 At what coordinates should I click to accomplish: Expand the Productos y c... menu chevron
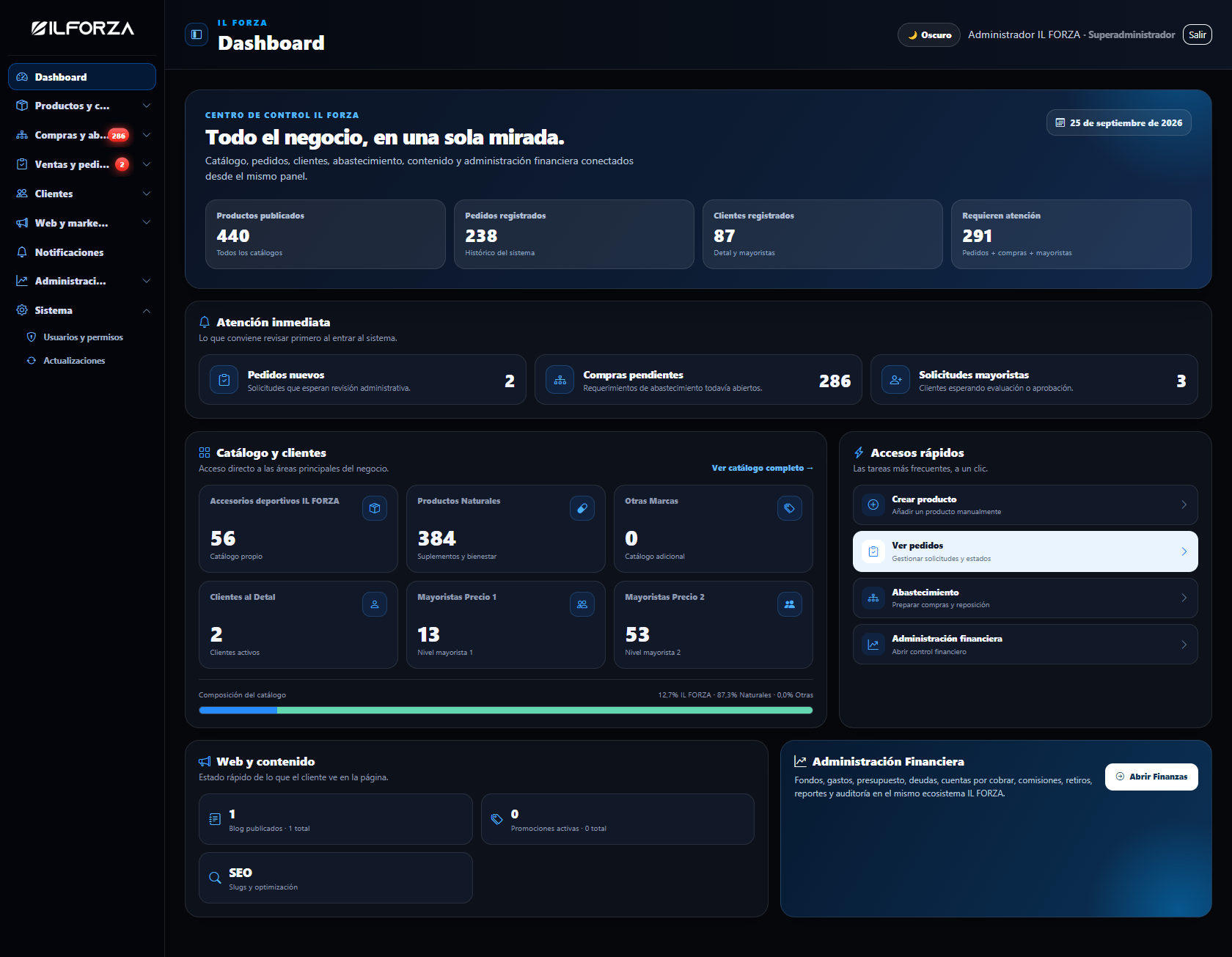click(147, 106)
